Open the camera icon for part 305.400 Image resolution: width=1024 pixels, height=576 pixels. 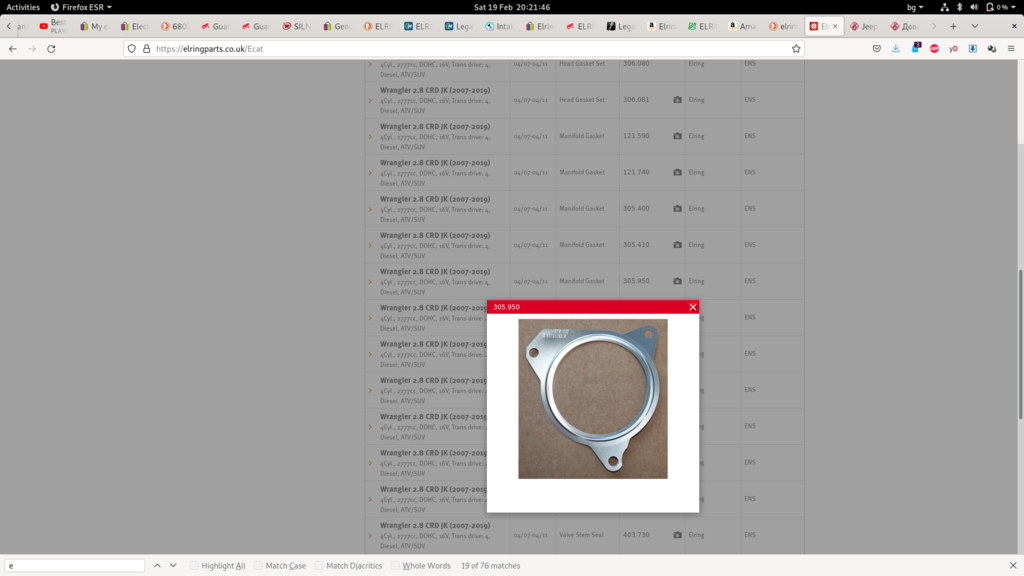(677, 208)
